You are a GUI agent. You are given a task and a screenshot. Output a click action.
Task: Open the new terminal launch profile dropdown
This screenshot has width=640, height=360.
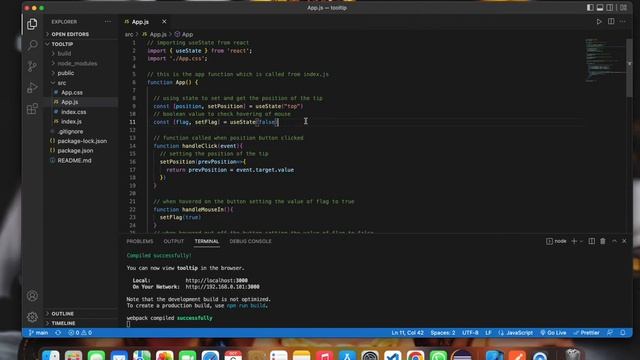(x=581, y=241)
